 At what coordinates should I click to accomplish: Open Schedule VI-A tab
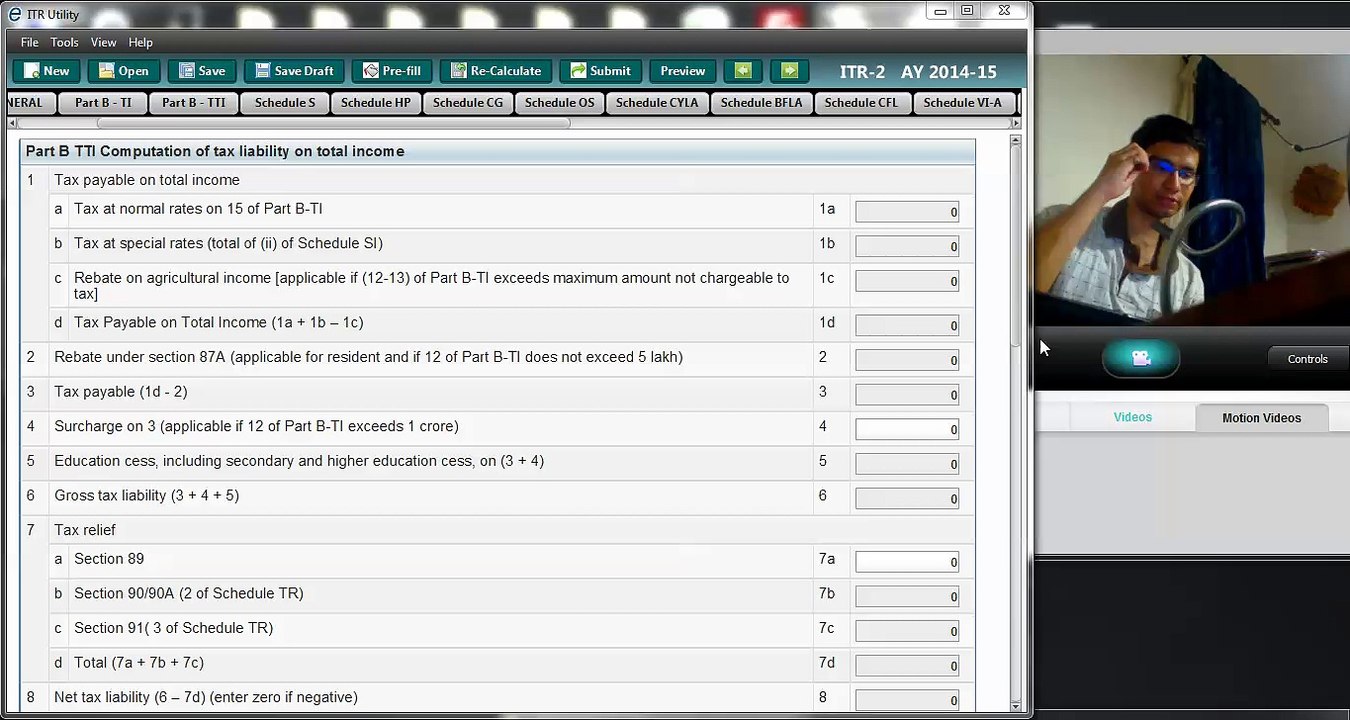coord(962,103)
